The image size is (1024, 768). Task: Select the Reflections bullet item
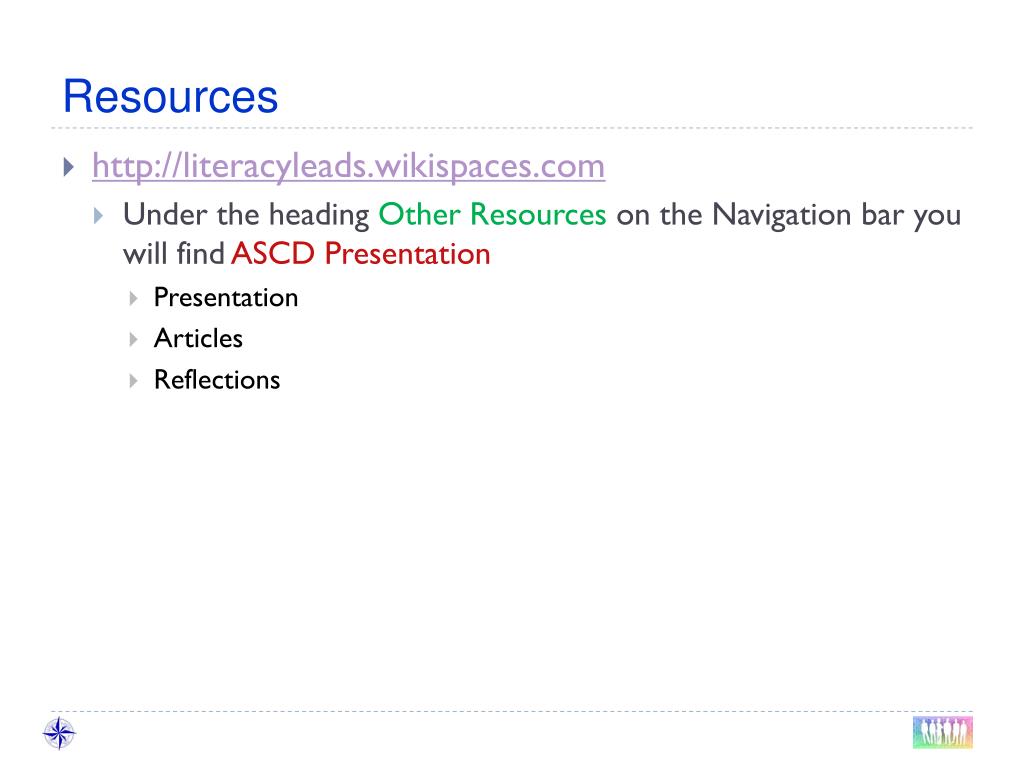[217, 379]
